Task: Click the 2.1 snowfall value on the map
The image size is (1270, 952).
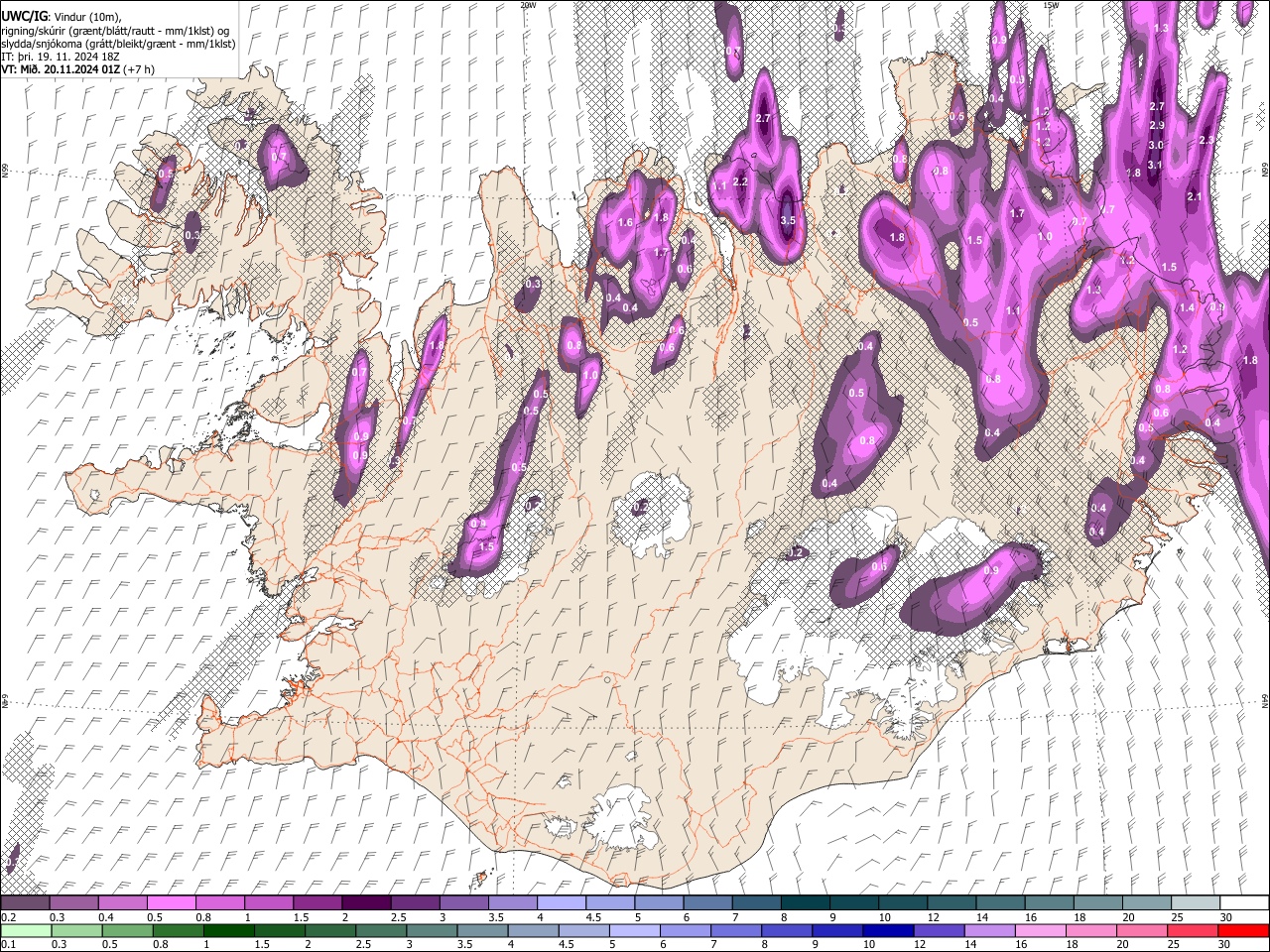Action: (1195, 196)
